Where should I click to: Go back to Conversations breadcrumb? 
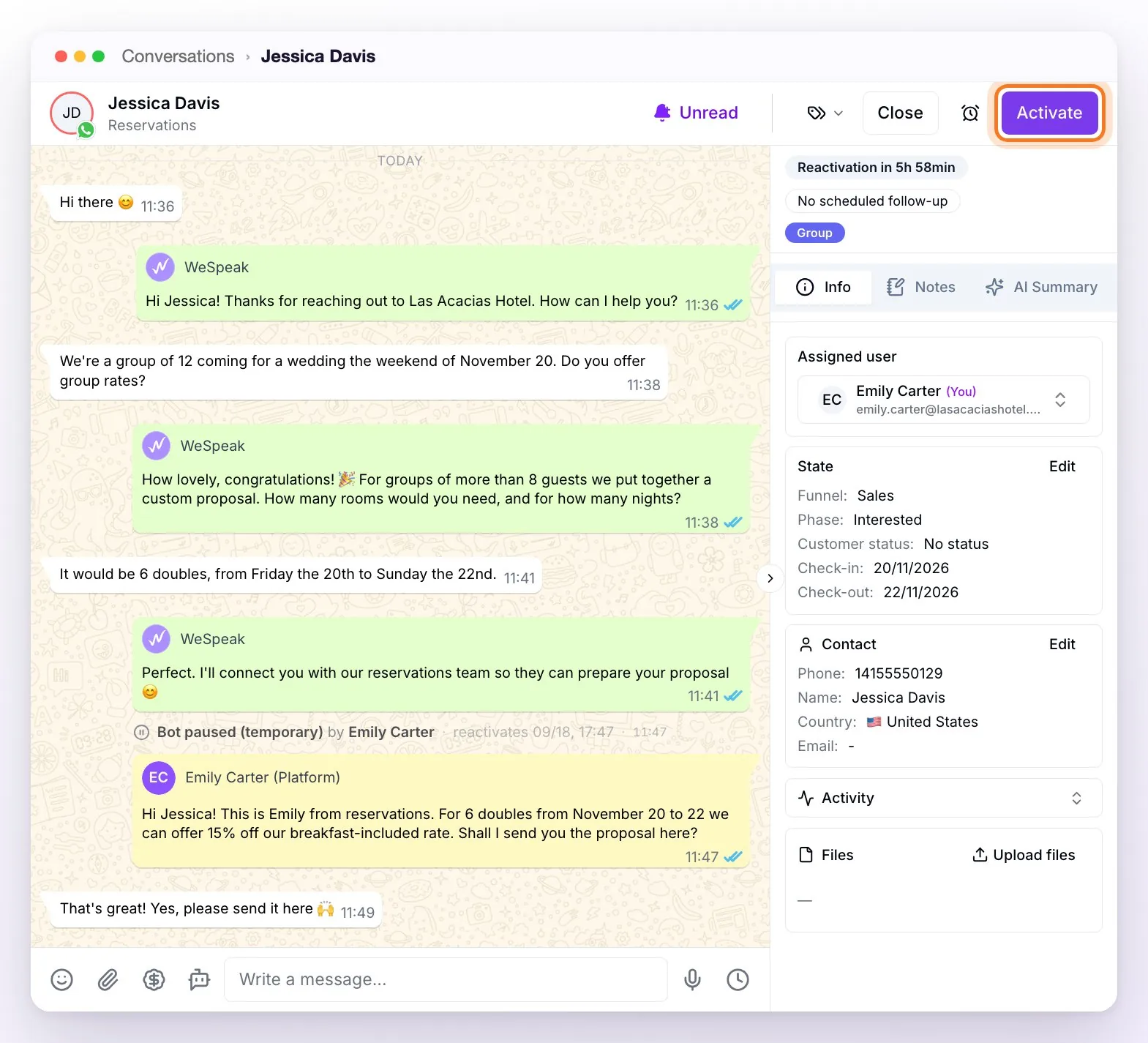click(x=178, y=56)
